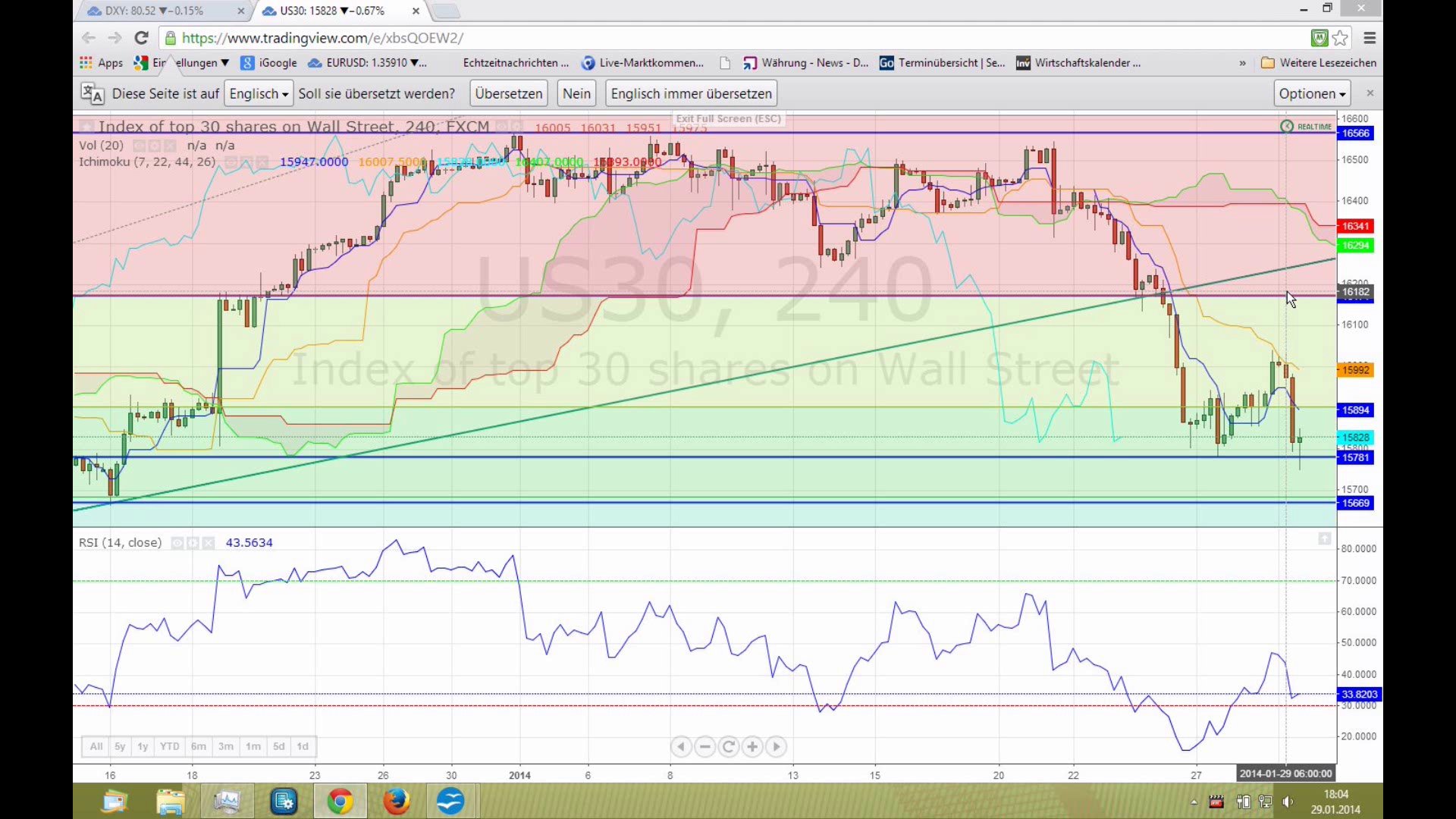Open the Englisch language dropdown

[259, 94]
